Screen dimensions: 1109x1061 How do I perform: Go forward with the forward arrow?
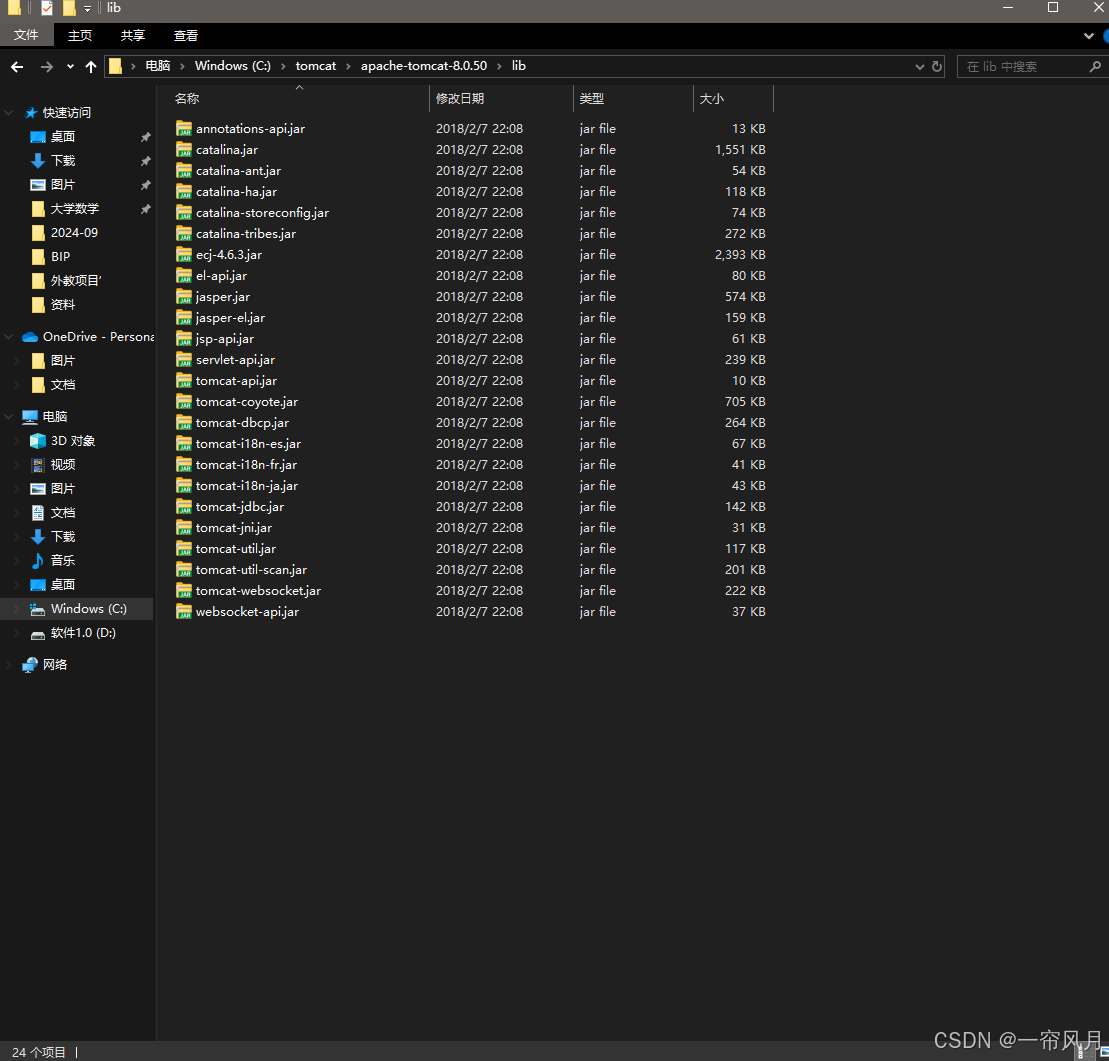tap(47, 66)
